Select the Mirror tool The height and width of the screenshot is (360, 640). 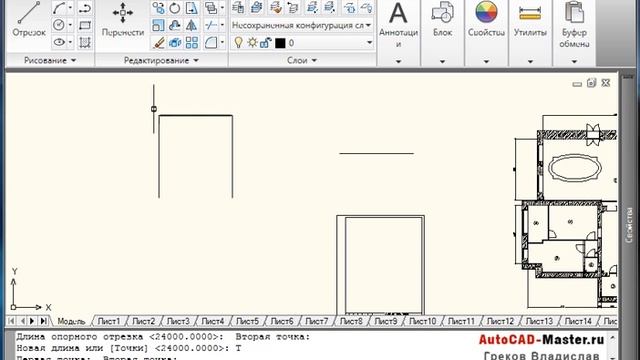point(191,25)
